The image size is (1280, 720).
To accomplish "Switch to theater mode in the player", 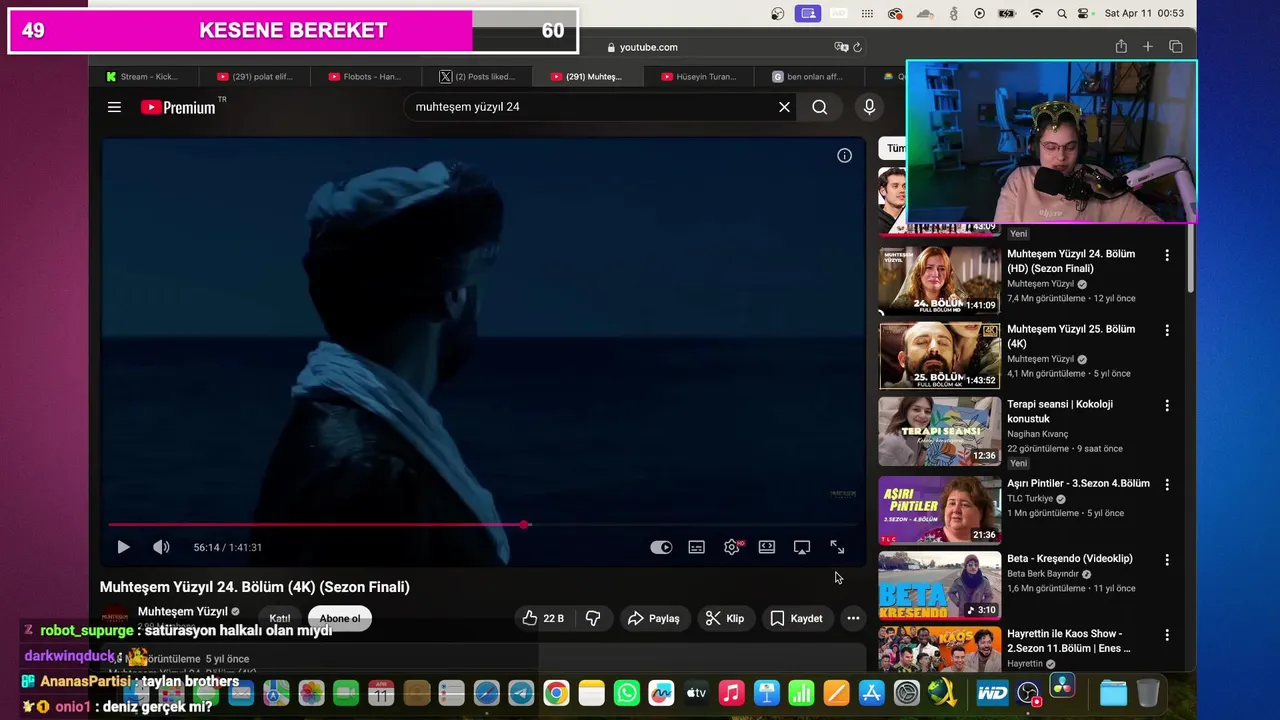I will point(767,547).
